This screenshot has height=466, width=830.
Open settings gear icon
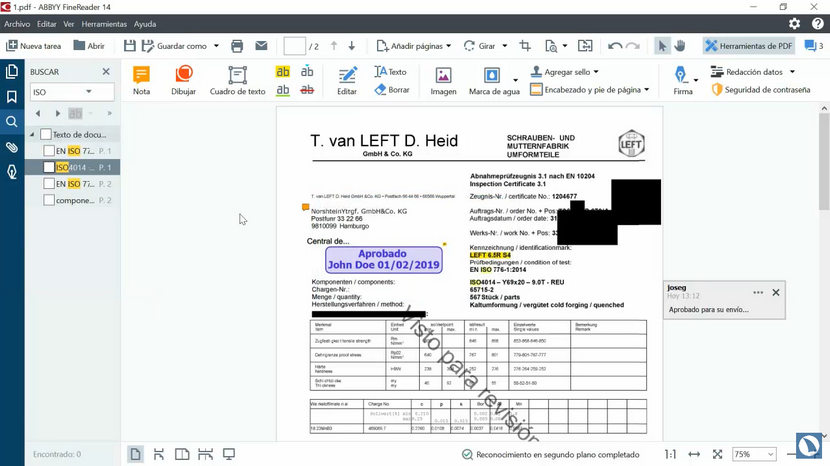pyautogui.click(x=794, y=24)
